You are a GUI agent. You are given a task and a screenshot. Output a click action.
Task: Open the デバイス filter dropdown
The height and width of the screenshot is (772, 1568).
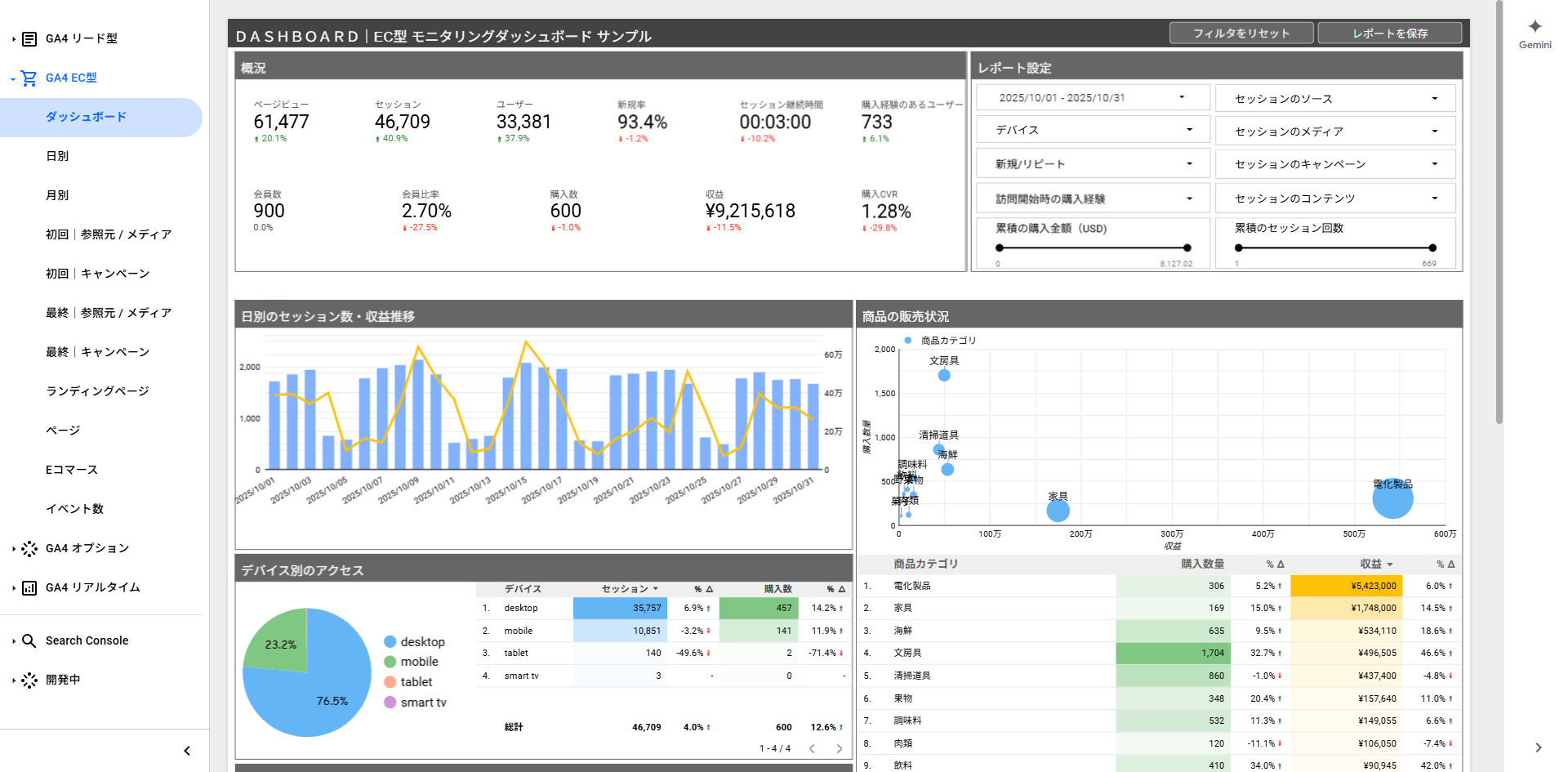click(x=1092, y=130)
